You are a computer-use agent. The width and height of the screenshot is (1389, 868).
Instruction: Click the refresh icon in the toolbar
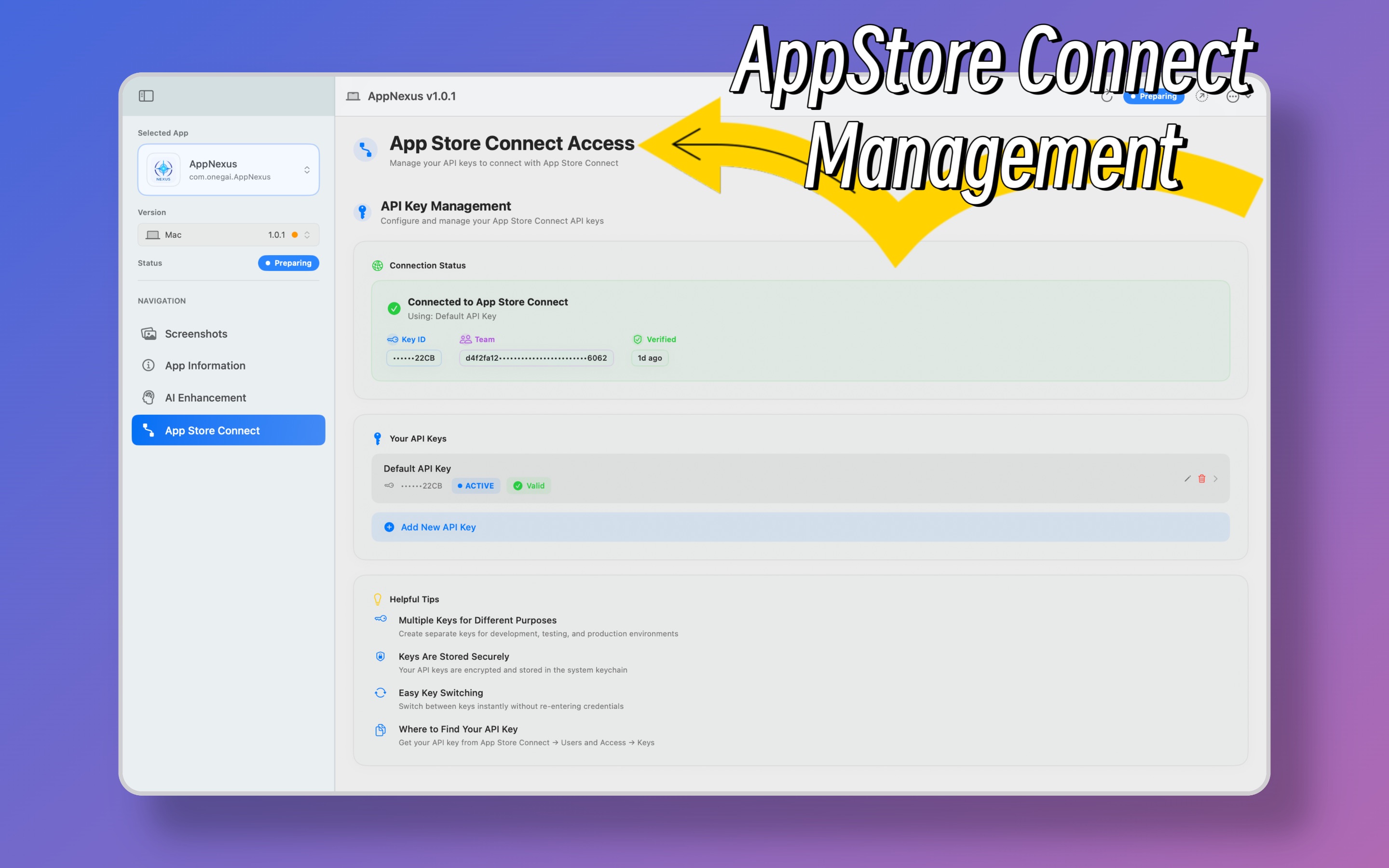[1106, 96]
